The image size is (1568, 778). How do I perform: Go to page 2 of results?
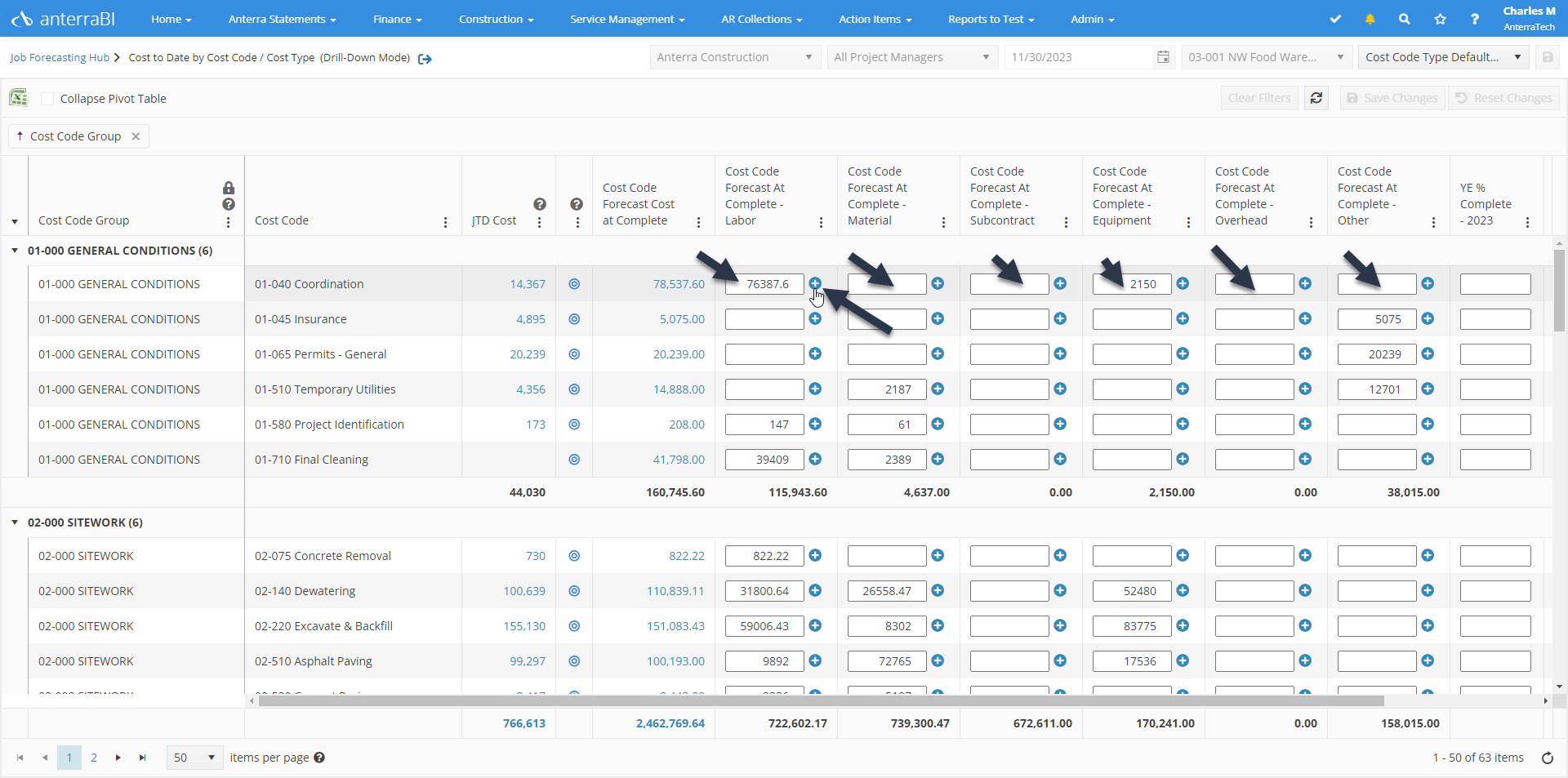pyautogui.click(x=94, y=758)
